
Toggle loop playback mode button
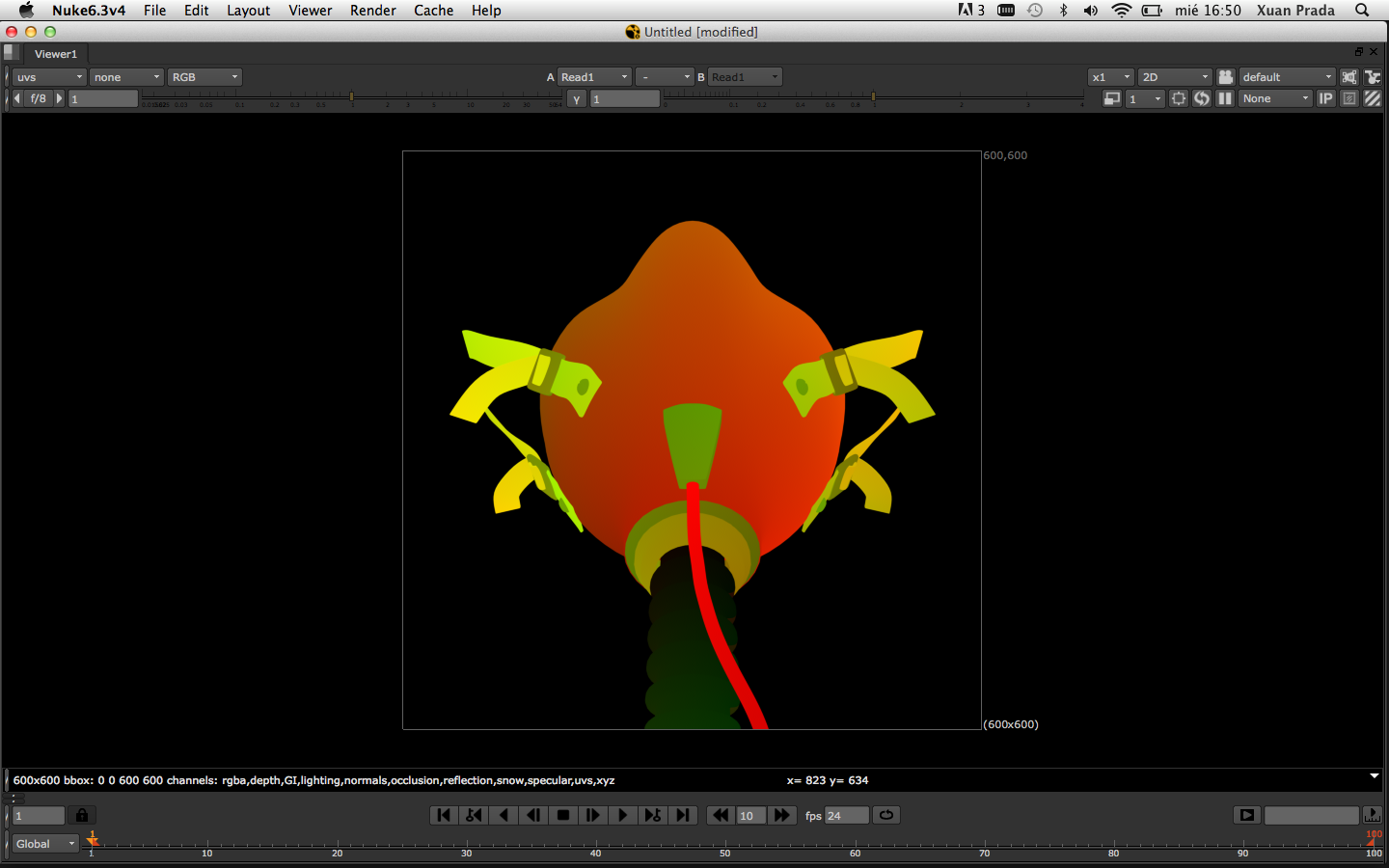click(886, 815)
